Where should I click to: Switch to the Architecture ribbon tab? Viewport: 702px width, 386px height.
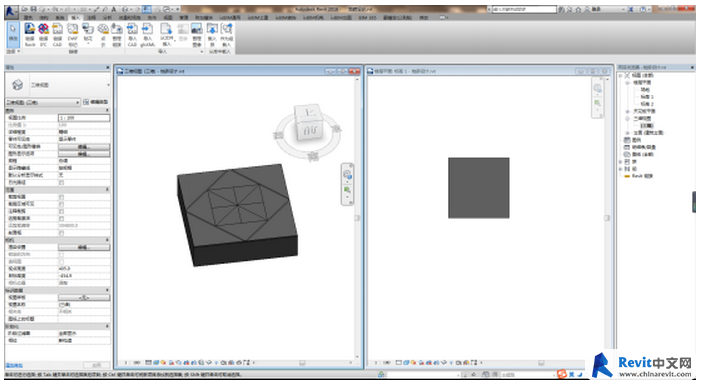click(29, 17)
